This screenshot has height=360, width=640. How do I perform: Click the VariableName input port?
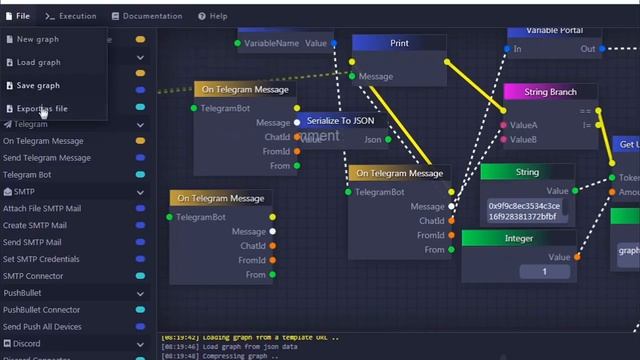coord(238,43)
